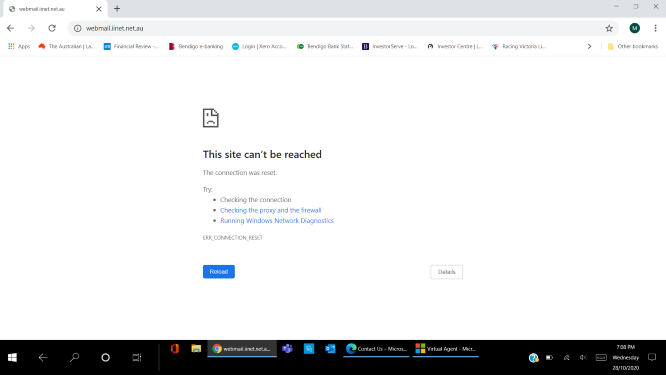Check battery status tray icon

(x=550, y=358)
